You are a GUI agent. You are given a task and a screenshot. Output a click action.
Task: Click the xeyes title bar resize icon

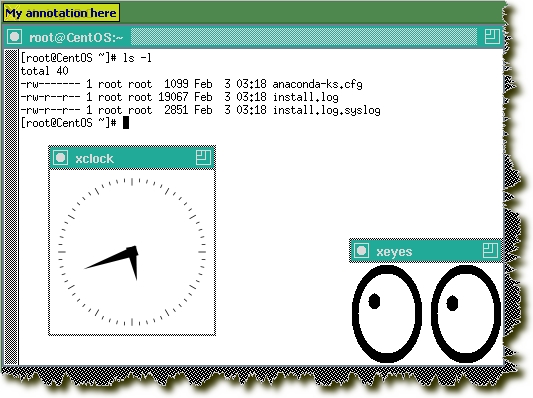coord(490,251)
